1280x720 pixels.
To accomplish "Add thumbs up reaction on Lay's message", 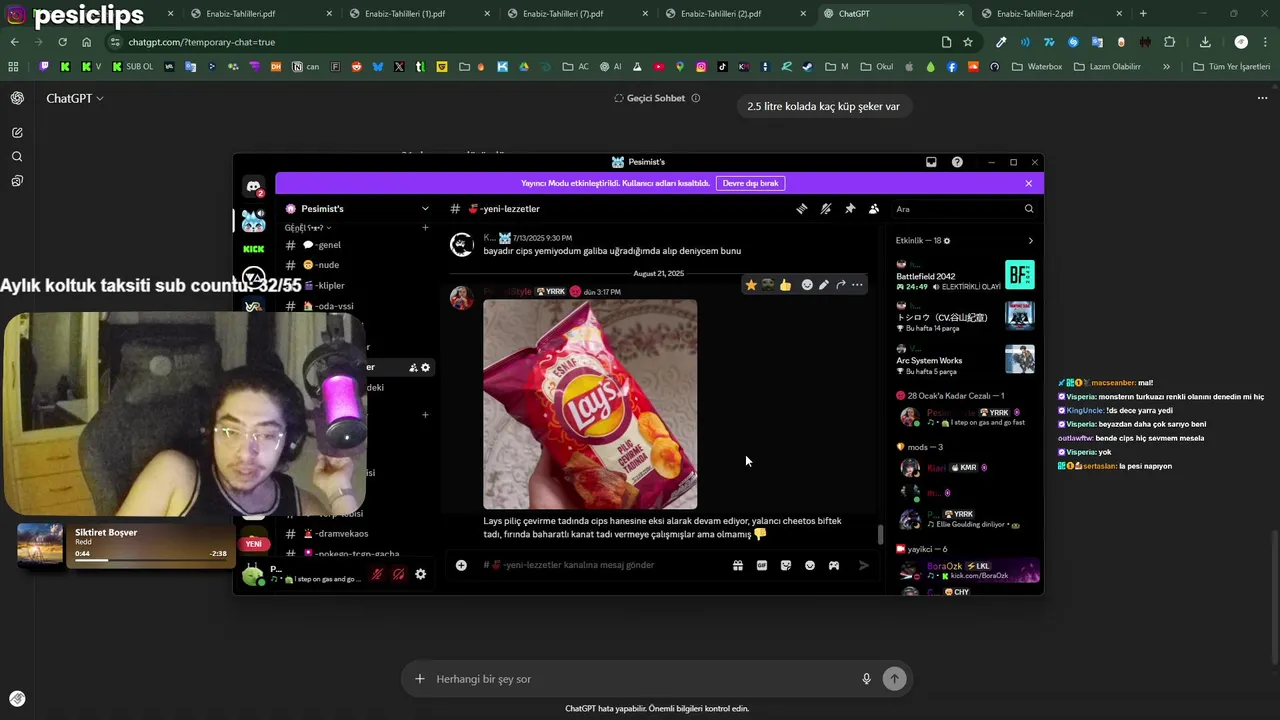I will pos(786,285).
